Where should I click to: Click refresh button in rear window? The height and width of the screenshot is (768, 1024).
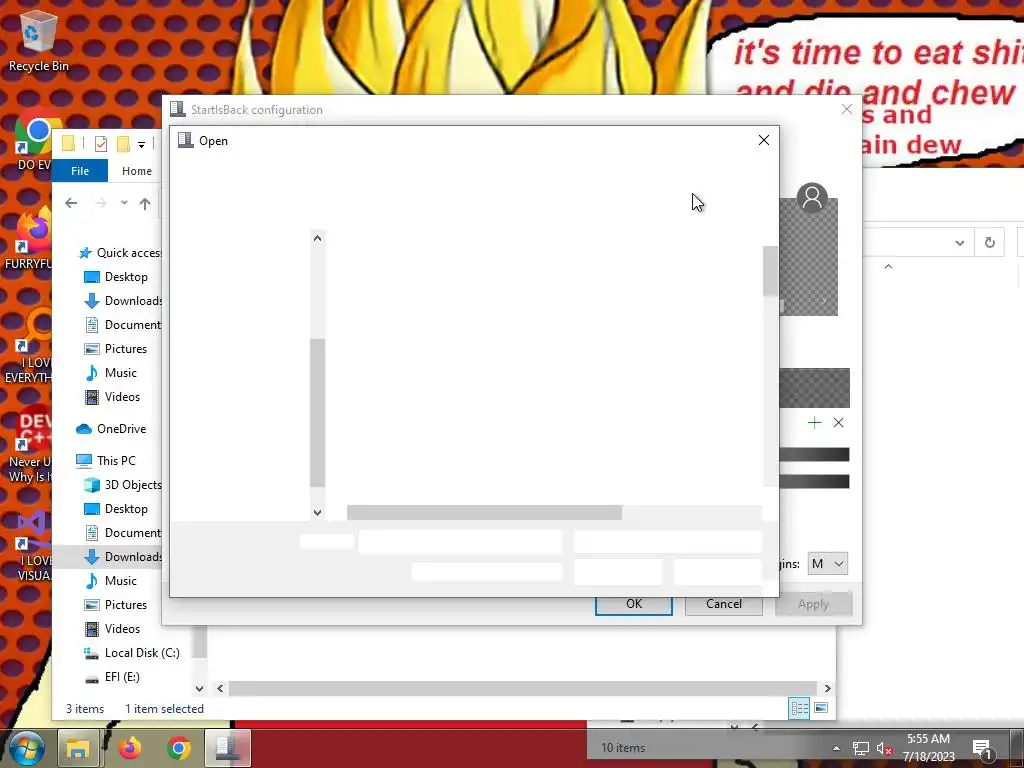click(989, 243)
